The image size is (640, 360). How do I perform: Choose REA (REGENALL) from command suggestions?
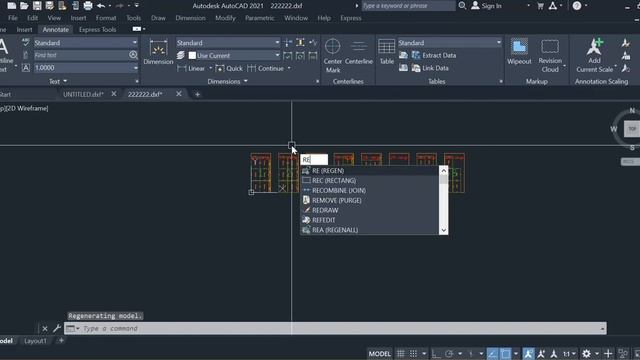click(x=369, y=230)
